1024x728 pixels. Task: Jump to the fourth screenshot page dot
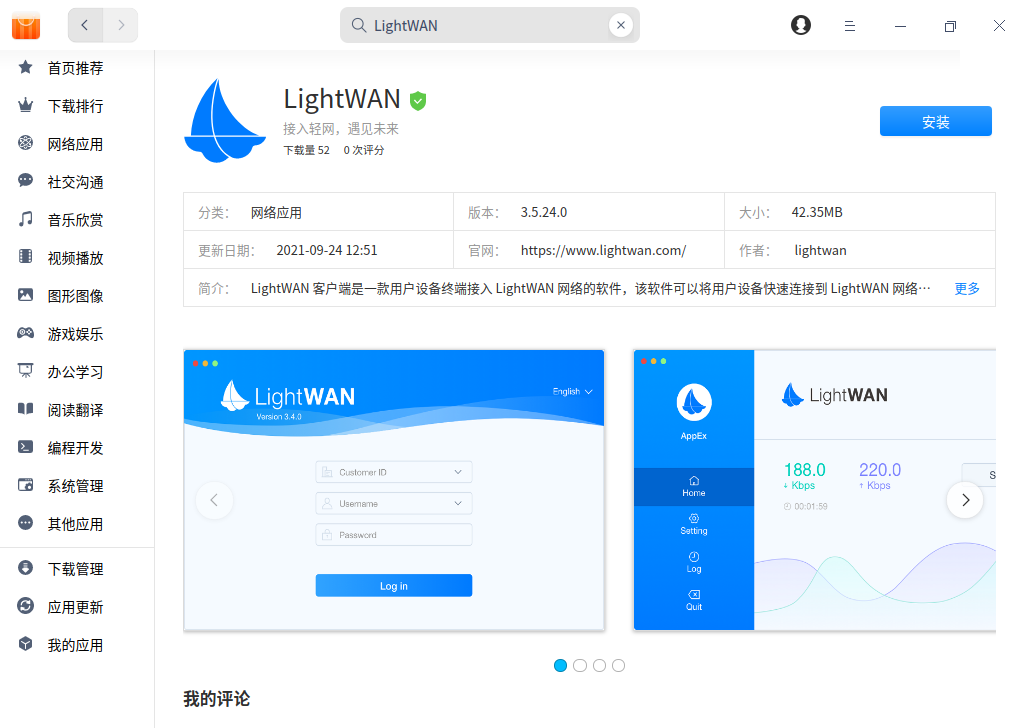(x=618, y=665)
